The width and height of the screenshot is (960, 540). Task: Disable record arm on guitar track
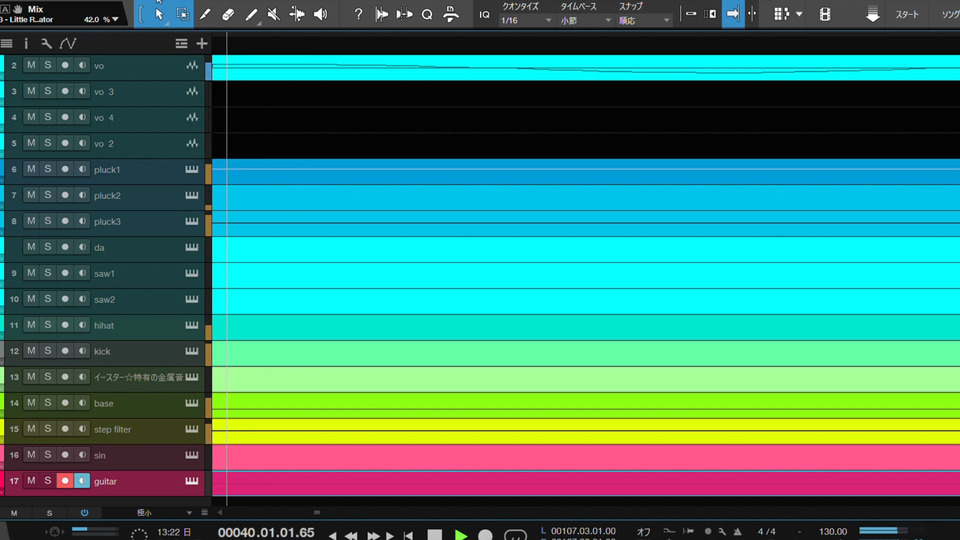point(65,481)
